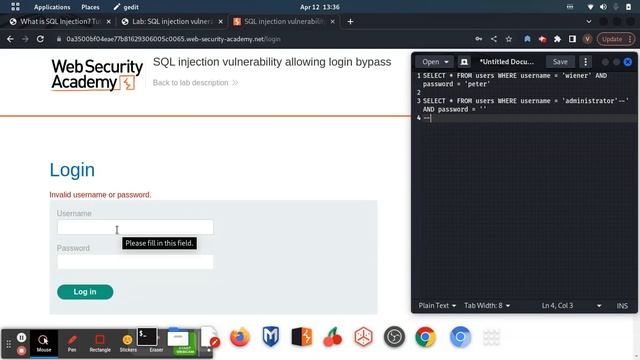The height and width of the screenshot is (360, 640).
Task: Open the volume speaker icon
Action: 603,7
